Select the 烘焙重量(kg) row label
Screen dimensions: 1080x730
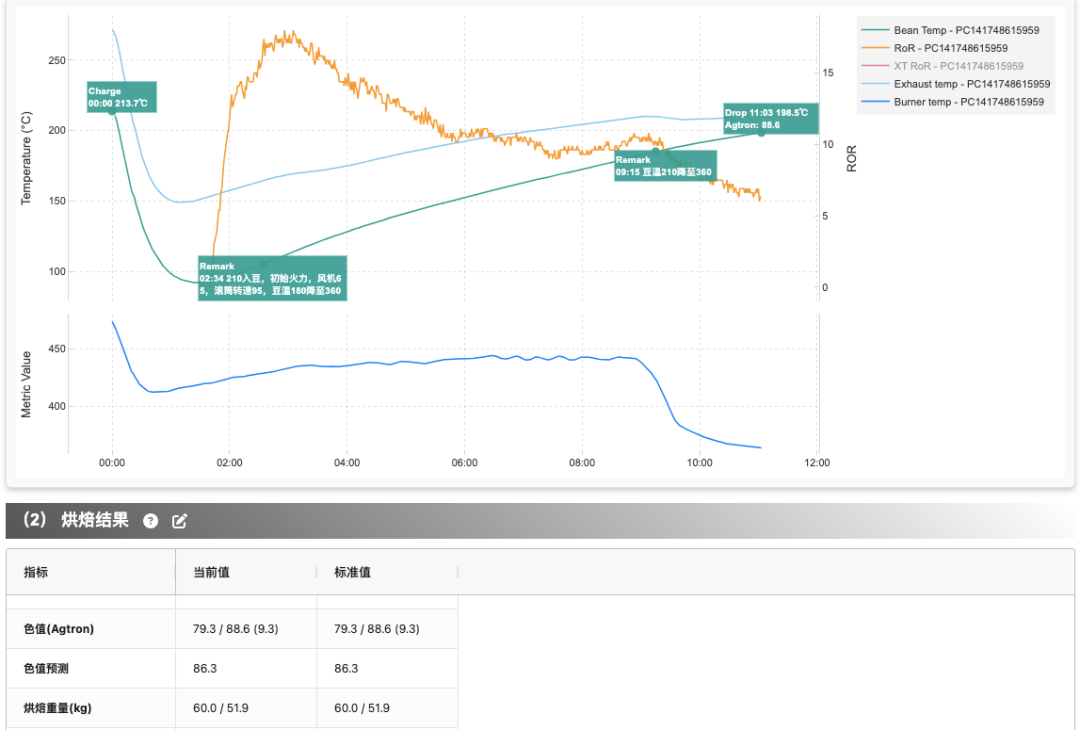tap(58, 708)
